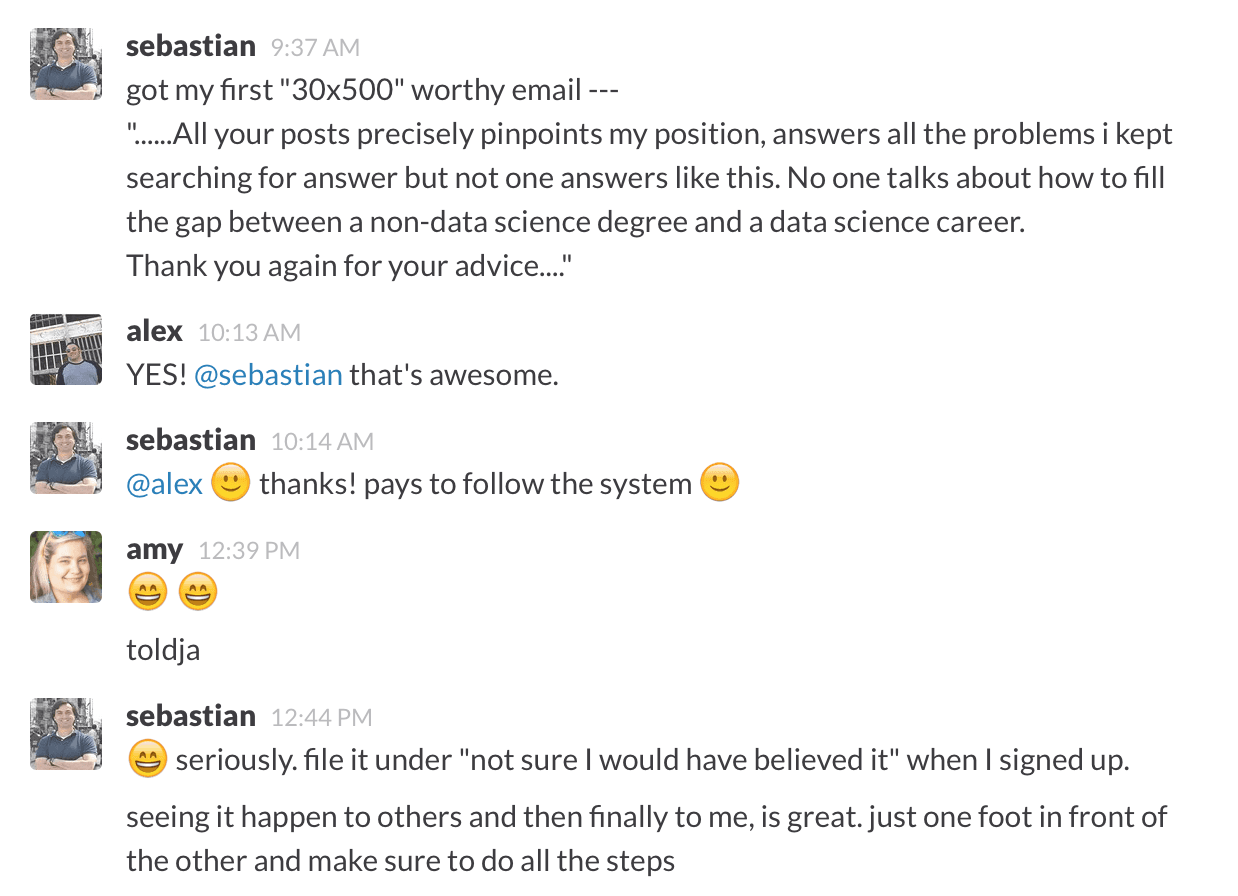
Task: Click the 10:13 AM timestamp
Action: click(x=249, y=333)
